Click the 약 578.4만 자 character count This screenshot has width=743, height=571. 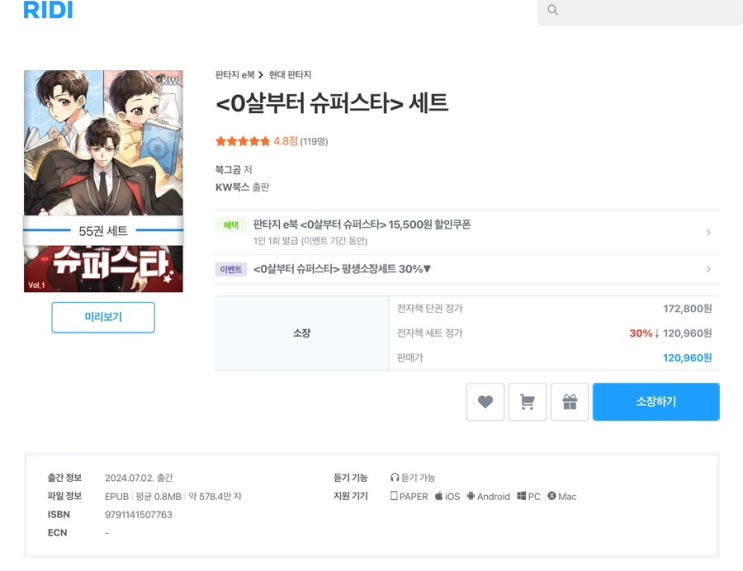point(215,496)
